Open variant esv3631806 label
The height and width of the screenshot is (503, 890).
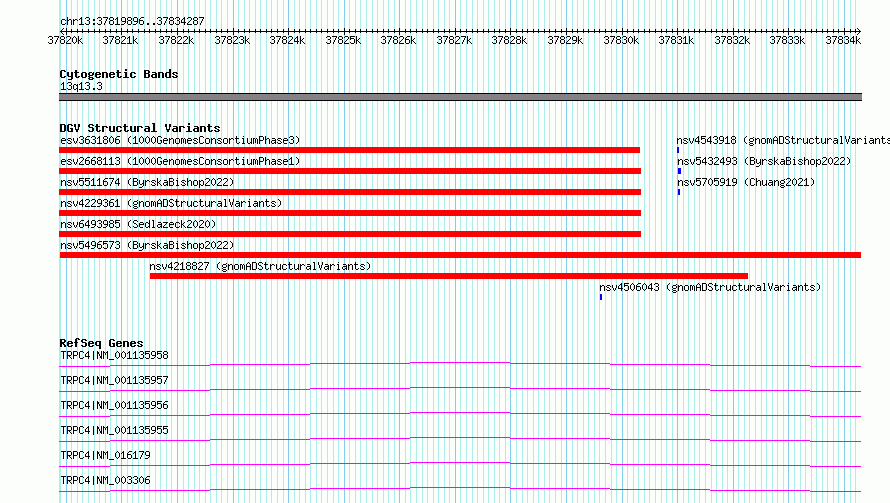point(180,140)
